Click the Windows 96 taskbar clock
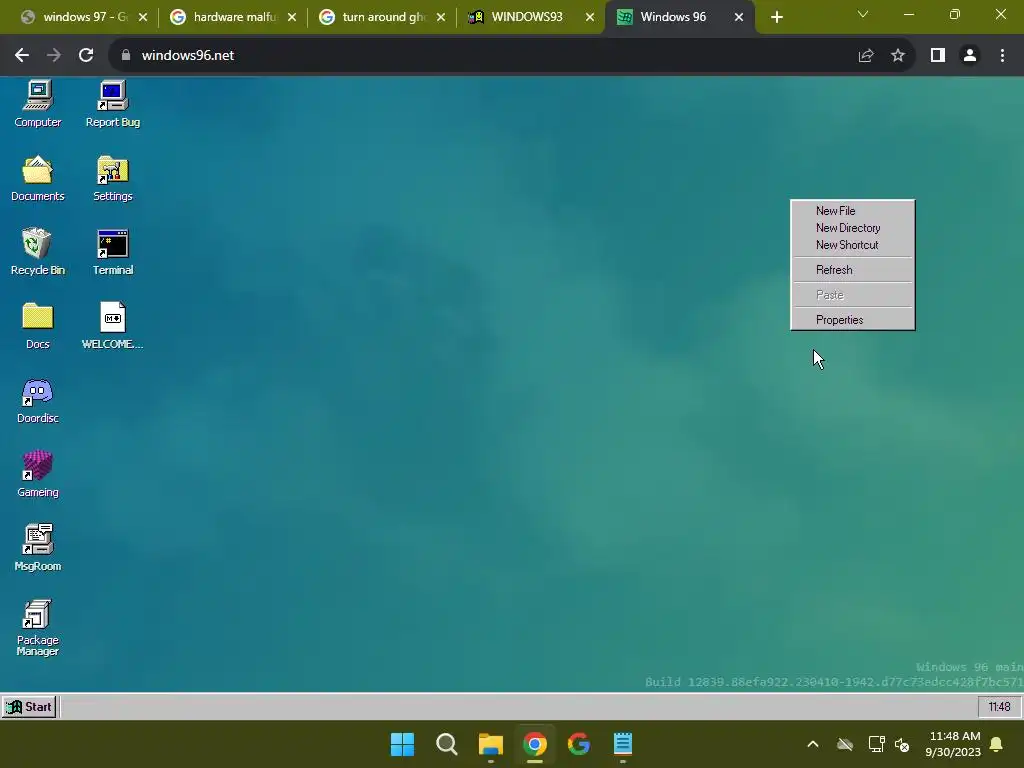The height and width of the screenshot is (768, 1024). click(999, 707)
